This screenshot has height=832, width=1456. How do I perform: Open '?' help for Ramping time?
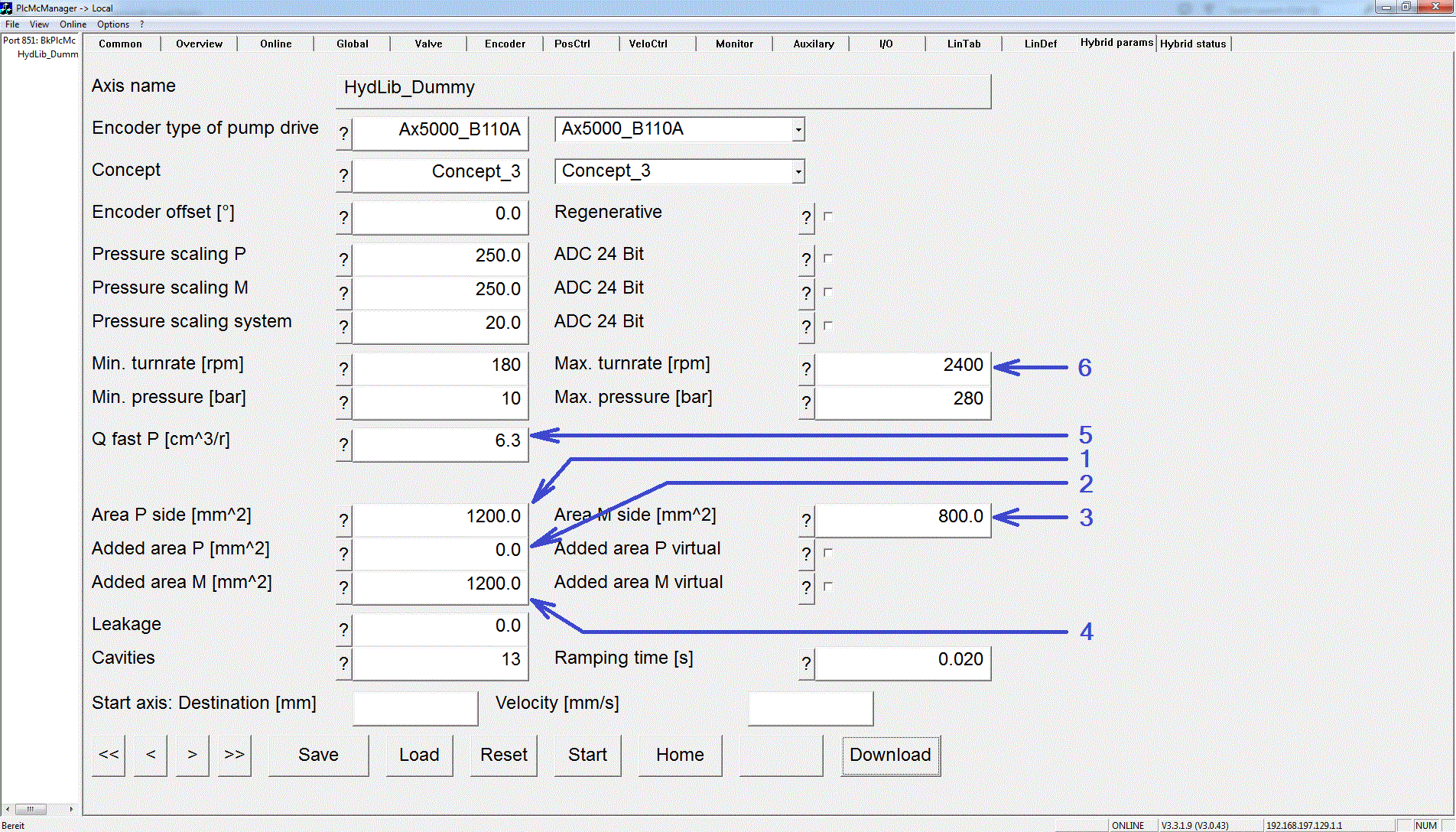coord(806,664)
